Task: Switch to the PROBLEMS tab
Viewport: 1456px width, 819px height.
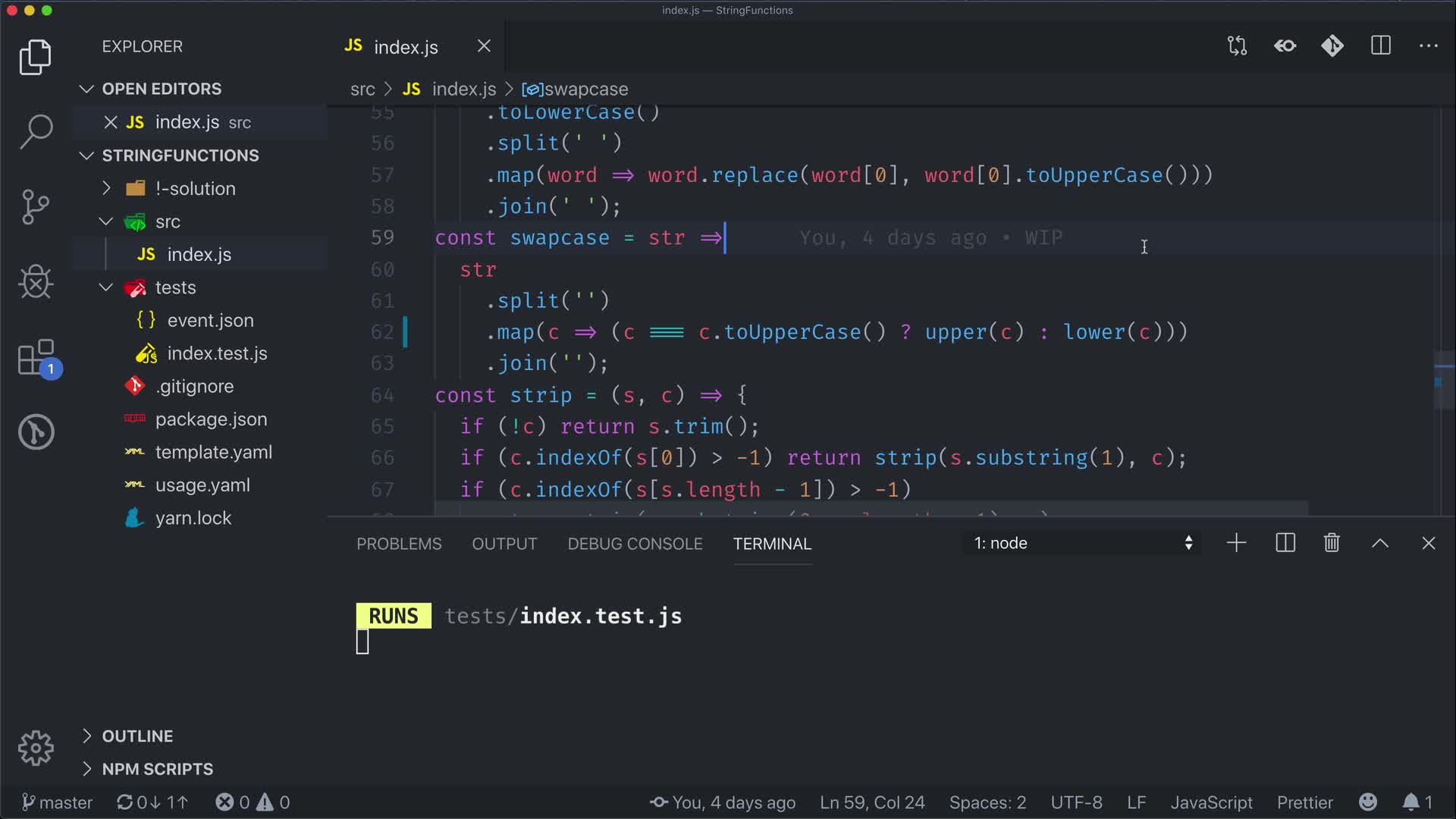Action: pos(399,544)
